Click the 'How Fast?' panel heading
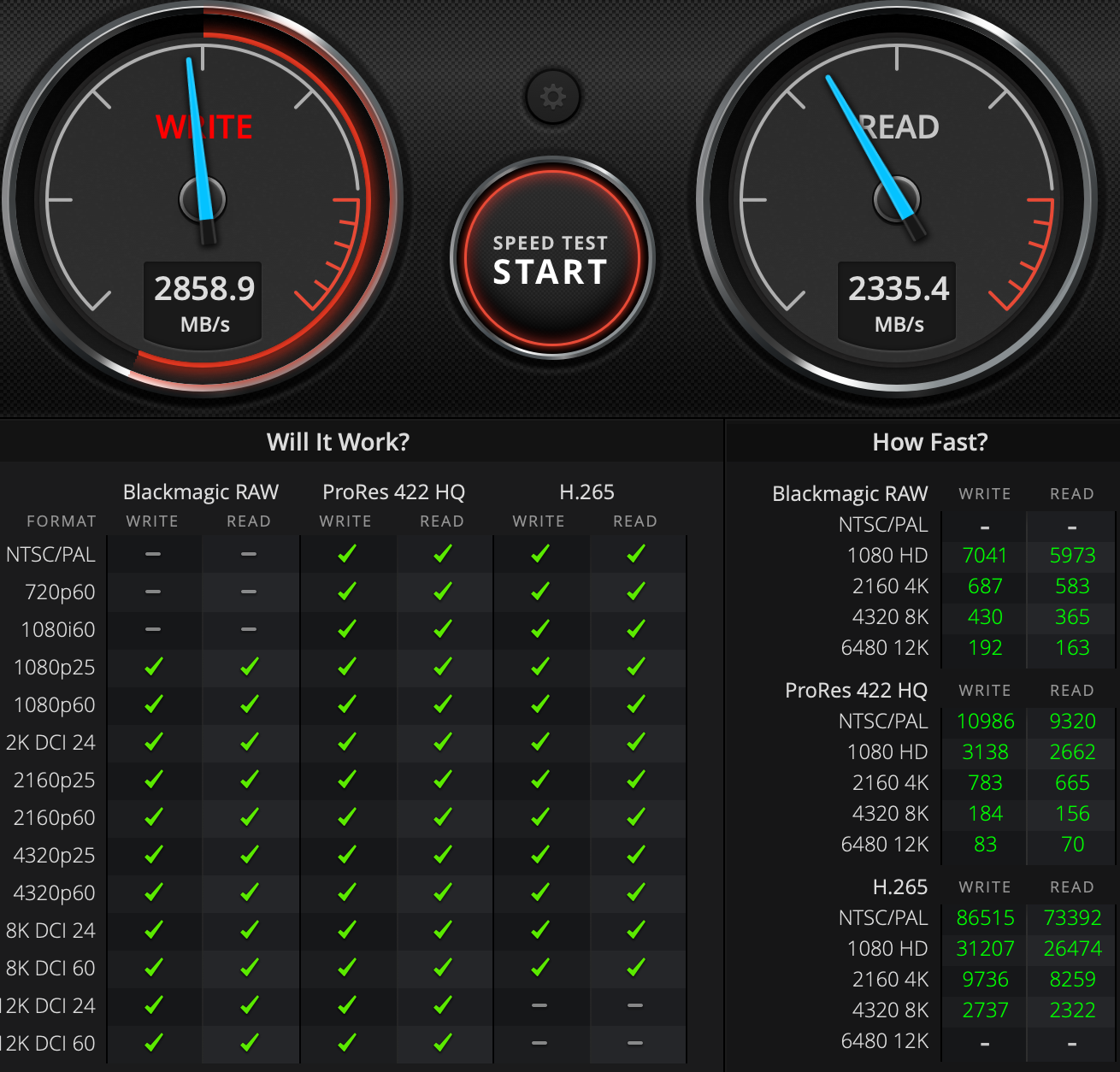1120x1072 pixels. [x=930, y=442]
